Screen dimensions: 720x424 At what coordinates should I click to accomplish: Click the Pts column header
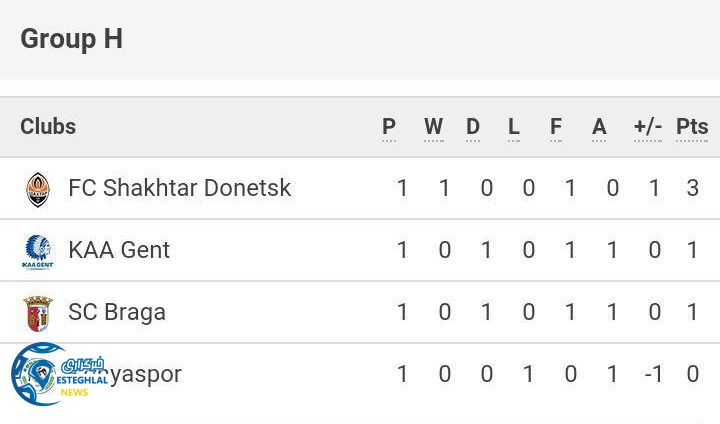click(x=692, y=127)
